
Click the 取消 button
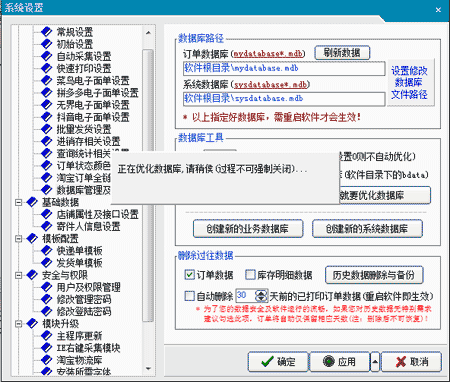click(x=412, y=362)
